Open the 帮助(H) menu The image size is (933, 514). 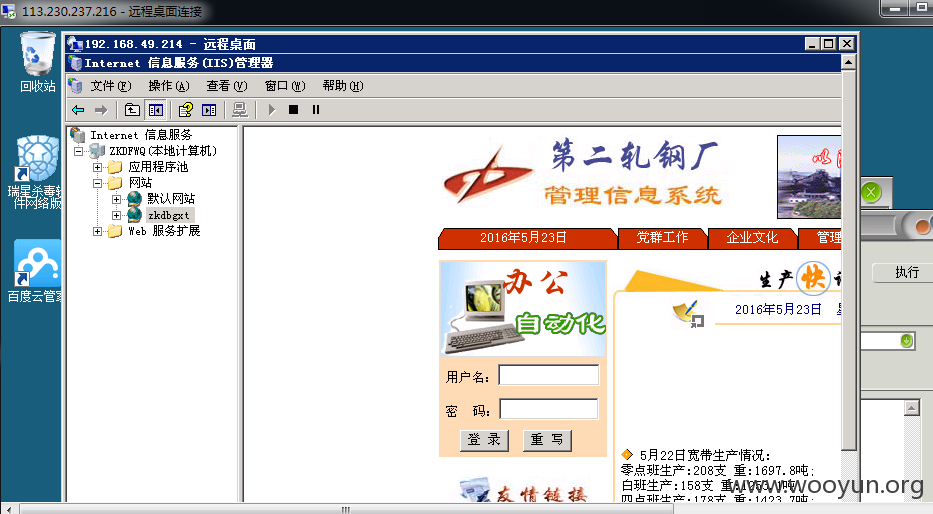[x=343, y=86]
